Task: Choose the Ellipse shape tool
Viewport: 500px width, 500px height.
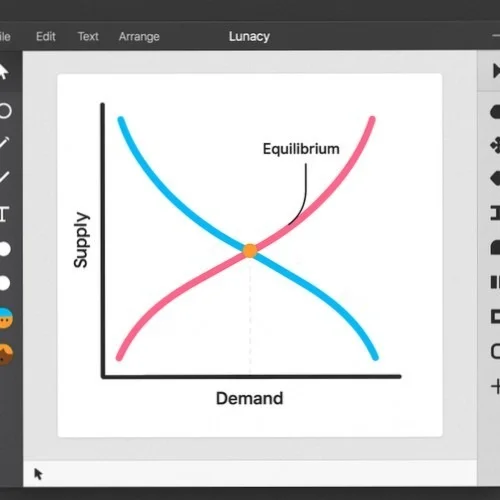Action: (x=5, y=111)
